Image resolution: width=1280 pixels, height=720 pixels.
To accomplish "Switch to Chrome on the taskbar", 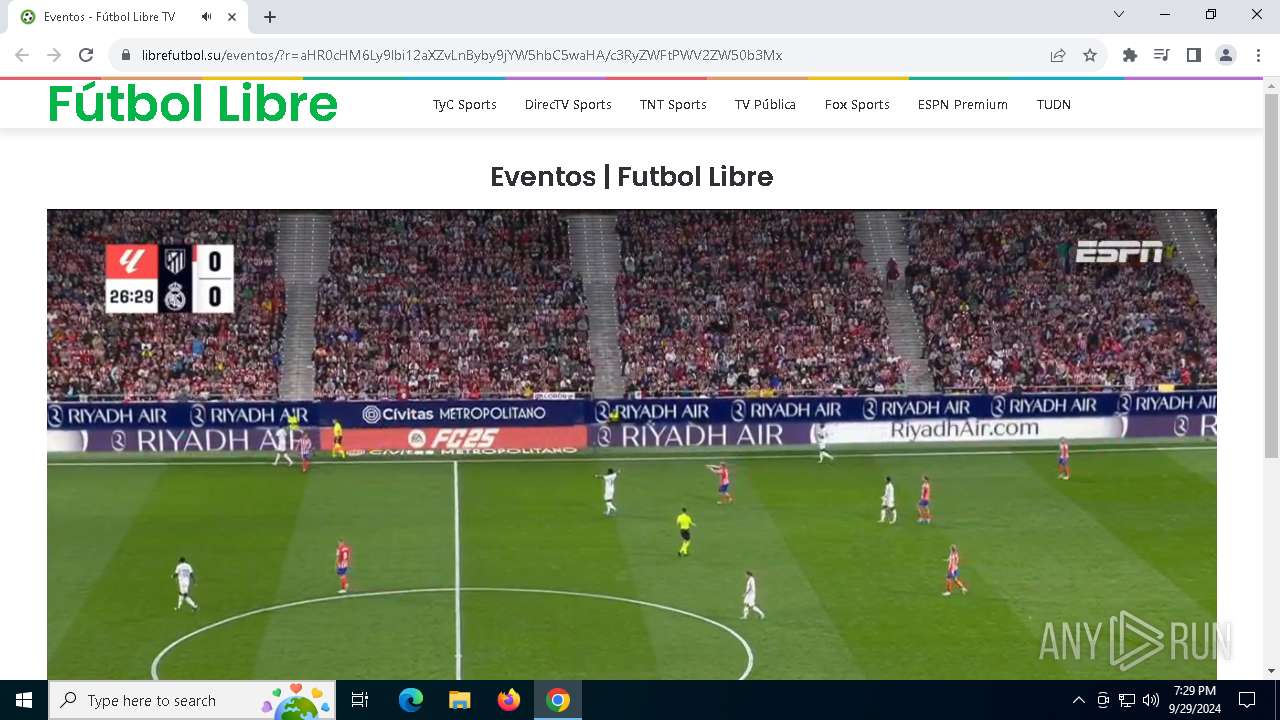I will click(558, 700).
